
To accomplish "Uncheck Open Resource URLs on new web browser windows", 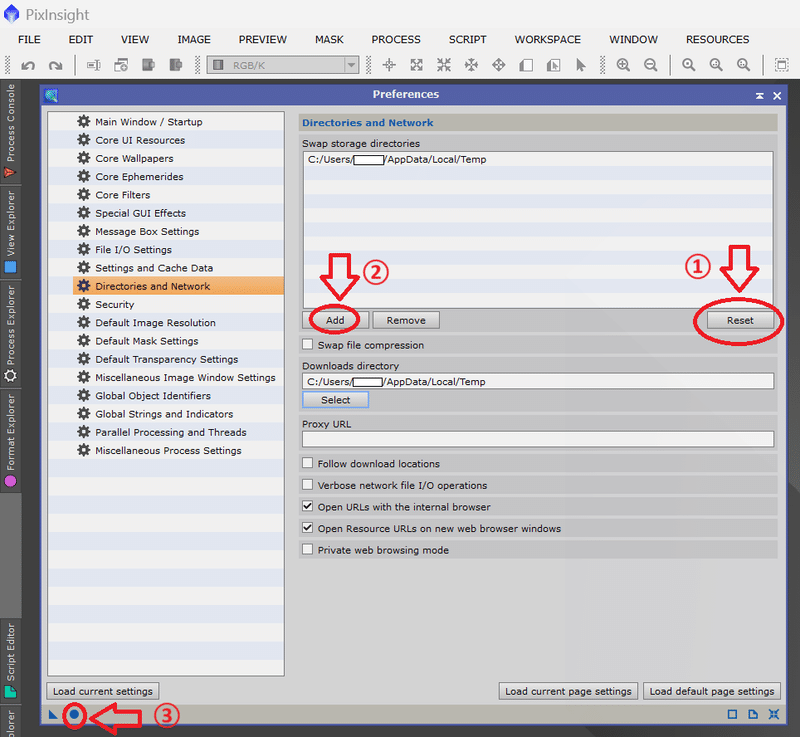I will (x=307, y=527).
